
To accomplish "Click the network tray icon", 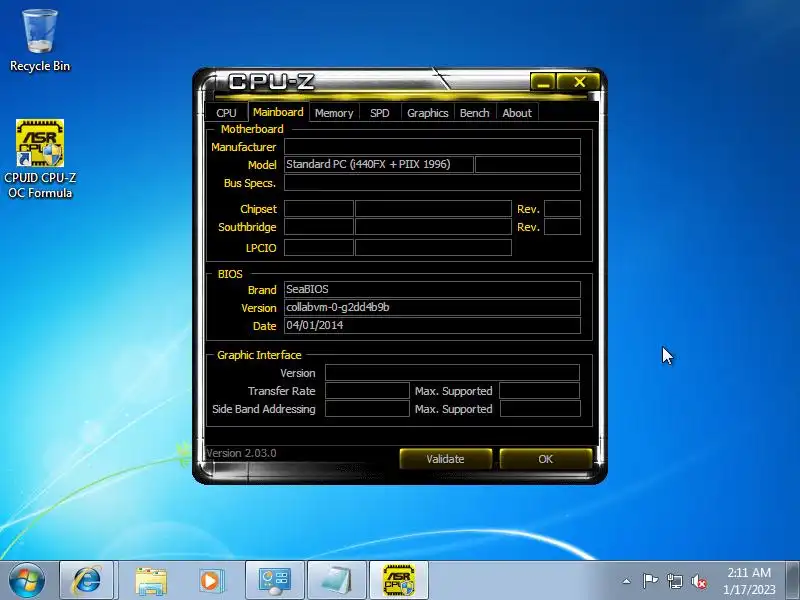I will pyautogui.click(x=674, y=581).
